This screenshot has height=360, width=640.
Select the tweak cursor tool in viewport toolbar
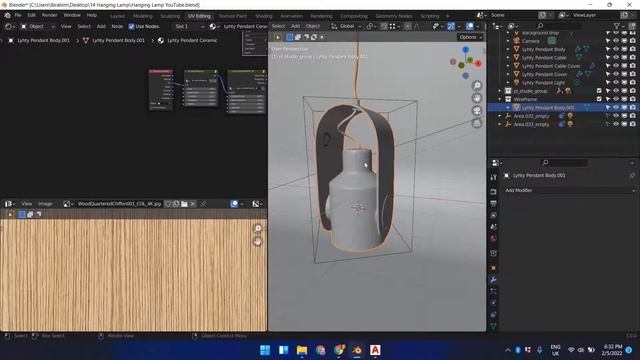tap(278, 37)
